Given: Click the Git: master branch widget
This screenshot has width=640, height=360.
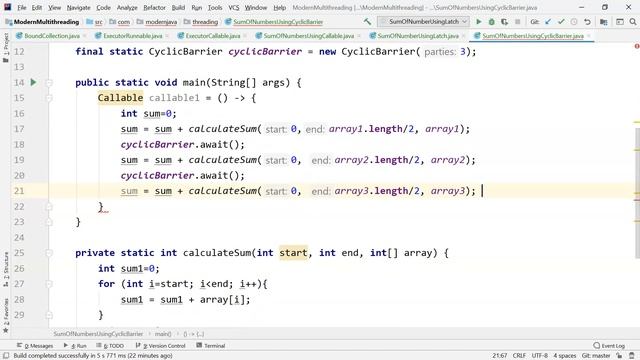Looking at the screenshot, I should point(596,356).
